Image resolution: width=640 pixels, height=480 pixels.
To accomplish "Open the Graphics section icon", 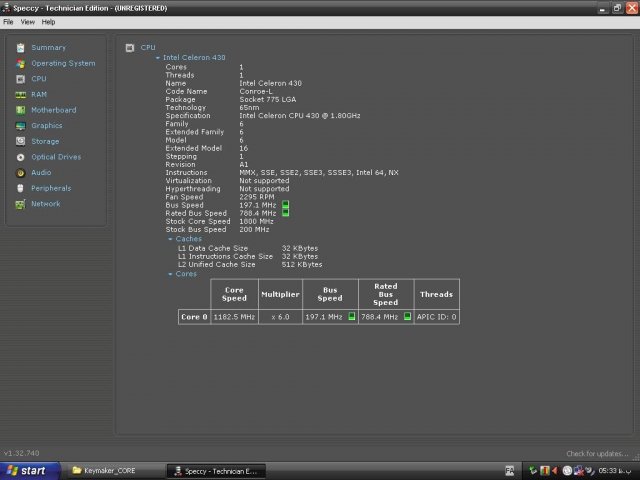I will (20, 126).
